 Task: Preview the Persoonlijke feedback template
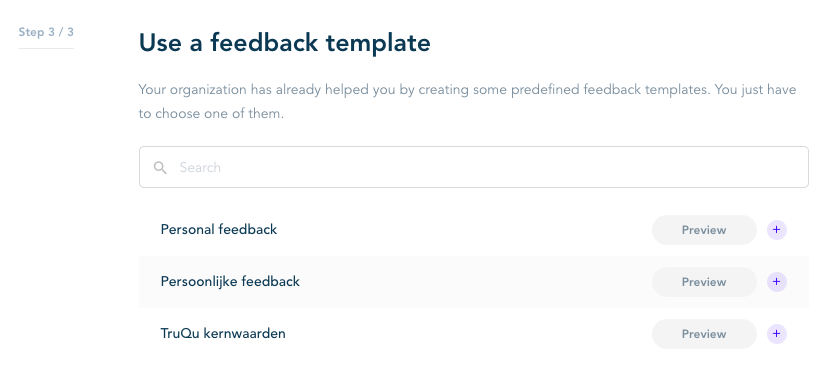coord(704,281)
